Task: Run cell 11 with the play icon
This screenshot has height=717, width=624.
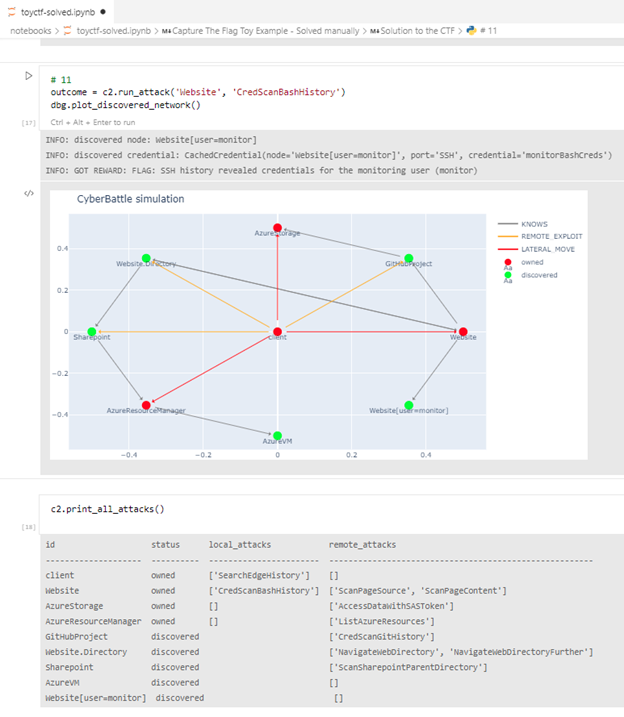Action: click(28, 76)
